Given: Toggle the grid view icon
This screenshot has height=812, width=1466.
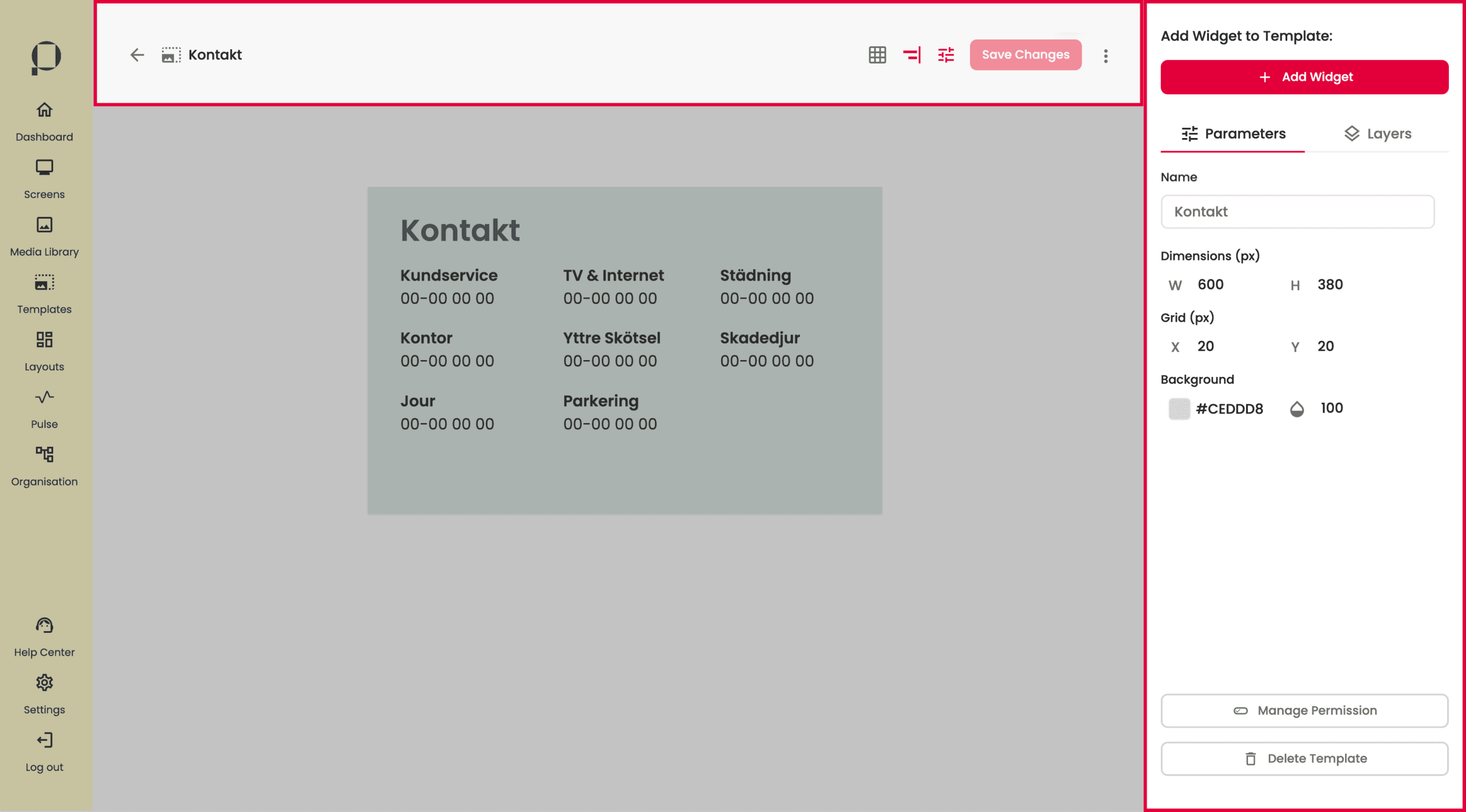Looking at the screenshot, I should [877, 55].
